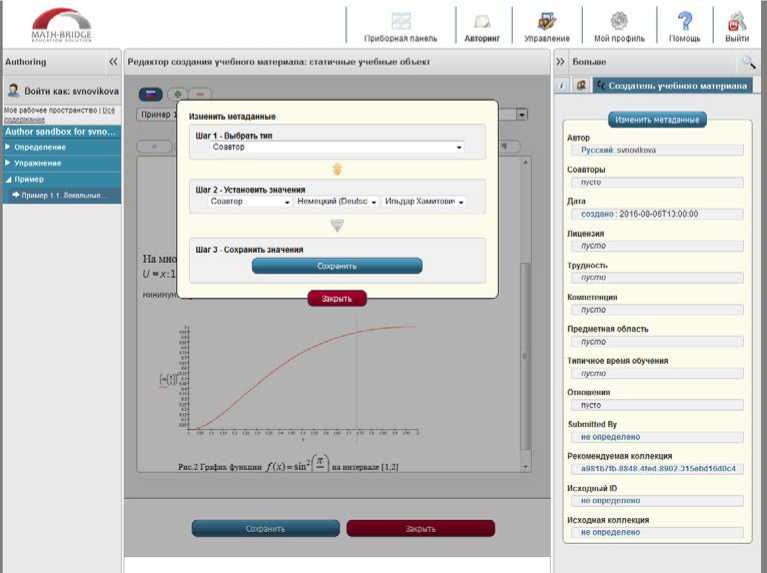Select the Создатель учебного материала tab
The height and width of the screenshot is (573, 767).
click(673, 86)
